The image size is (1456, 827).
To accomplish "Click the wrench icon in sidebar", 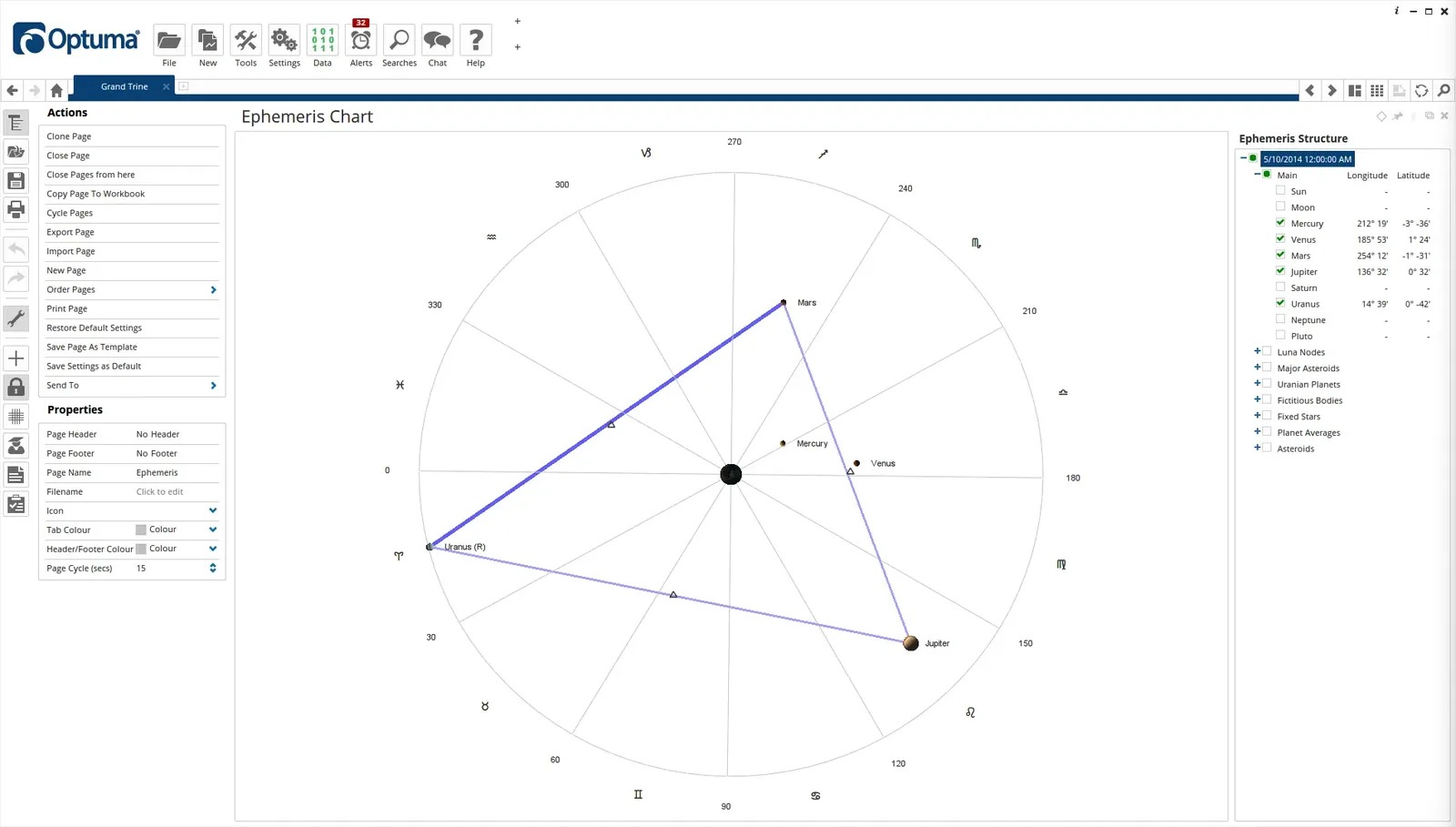I will (x=16, y=318).
